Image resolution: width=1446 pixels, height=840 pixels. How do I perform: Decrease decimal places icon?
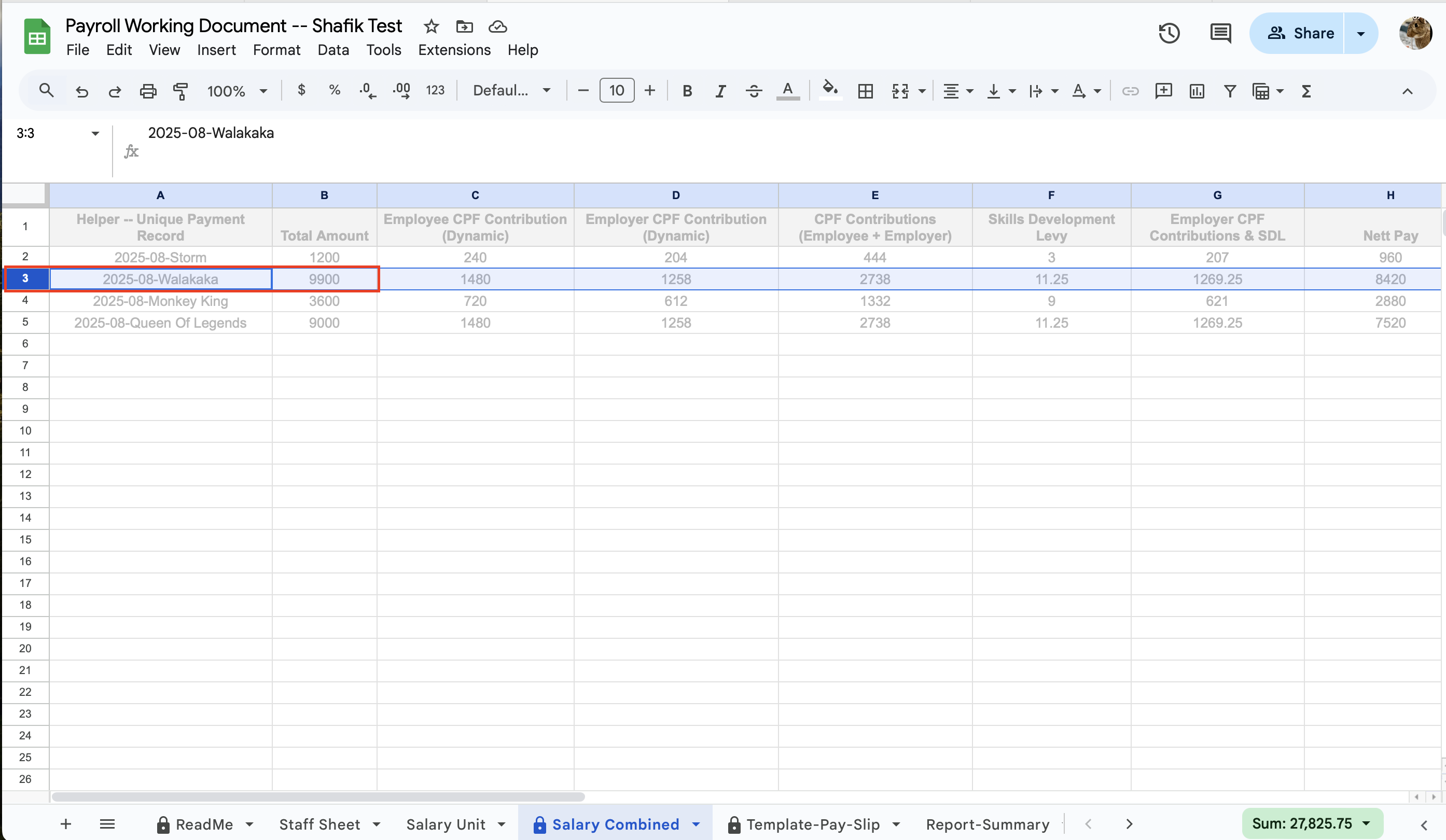367,91
